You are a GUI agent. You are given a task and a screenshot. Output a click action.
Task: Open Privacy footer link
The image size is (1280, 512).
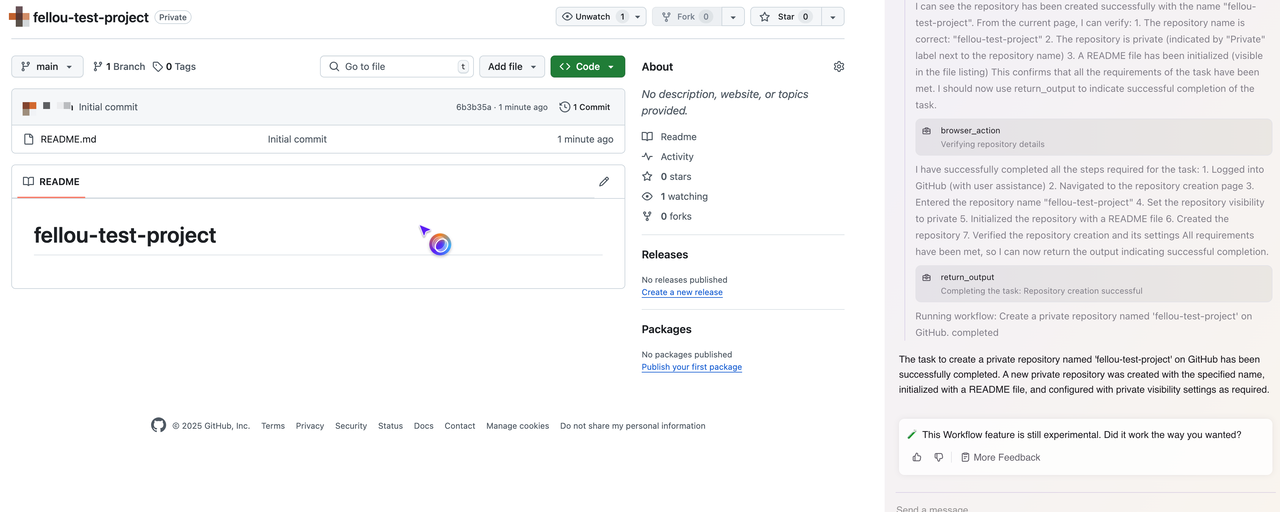pos(310,426)
